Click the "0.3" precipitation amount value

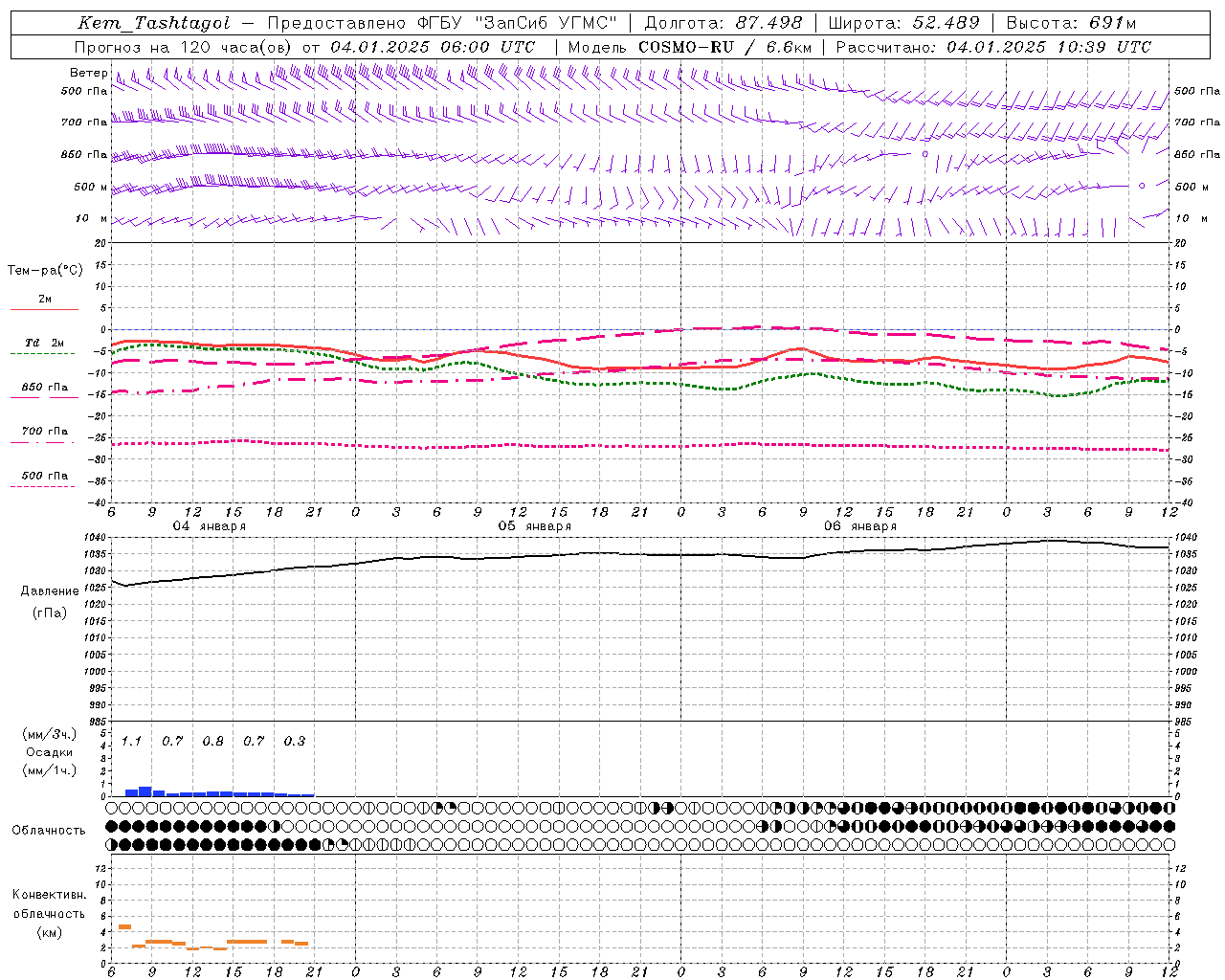point(295,741)
